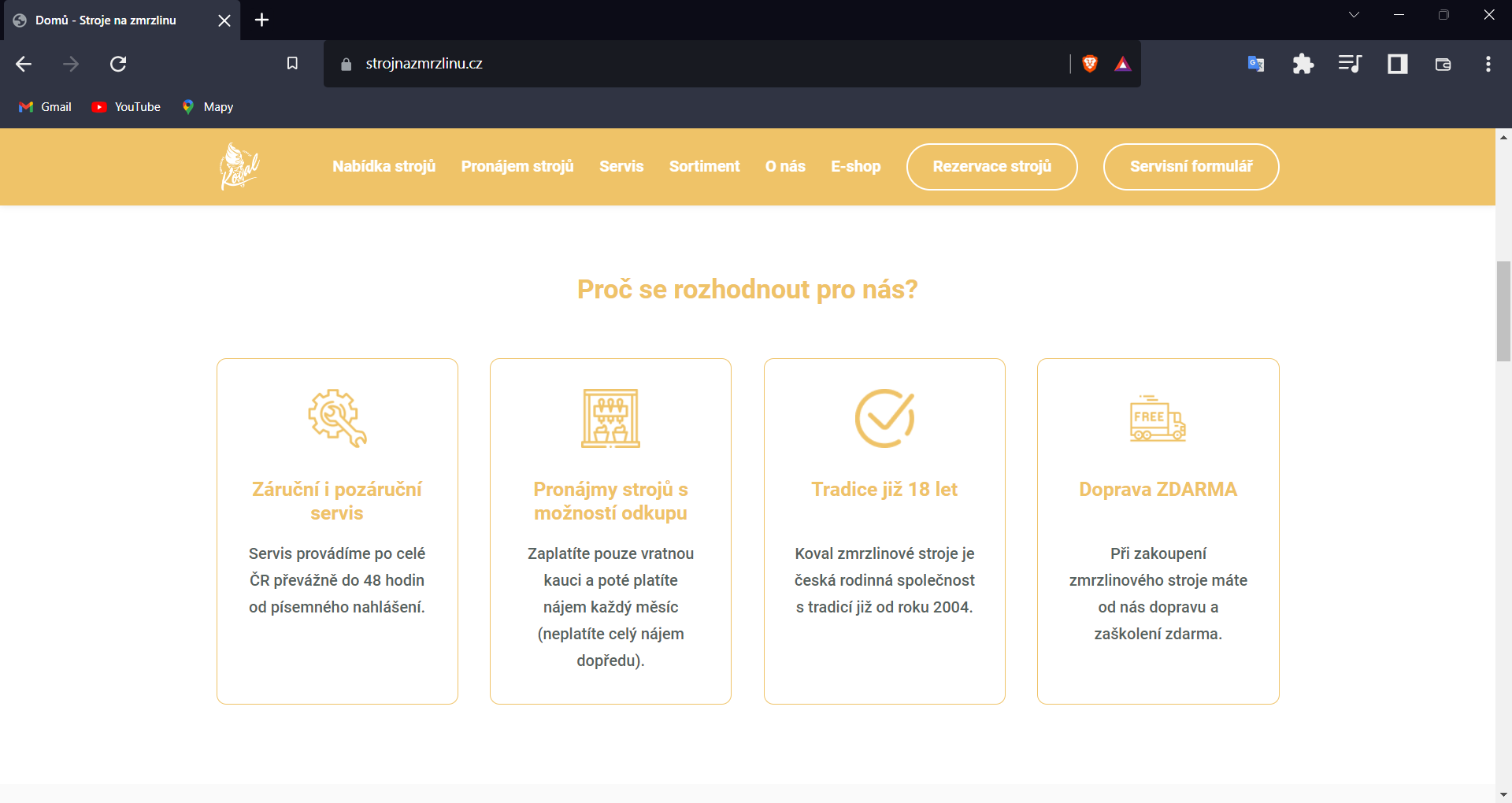
Task: Open YouTube bookmark
Action: tap(126, 107)
